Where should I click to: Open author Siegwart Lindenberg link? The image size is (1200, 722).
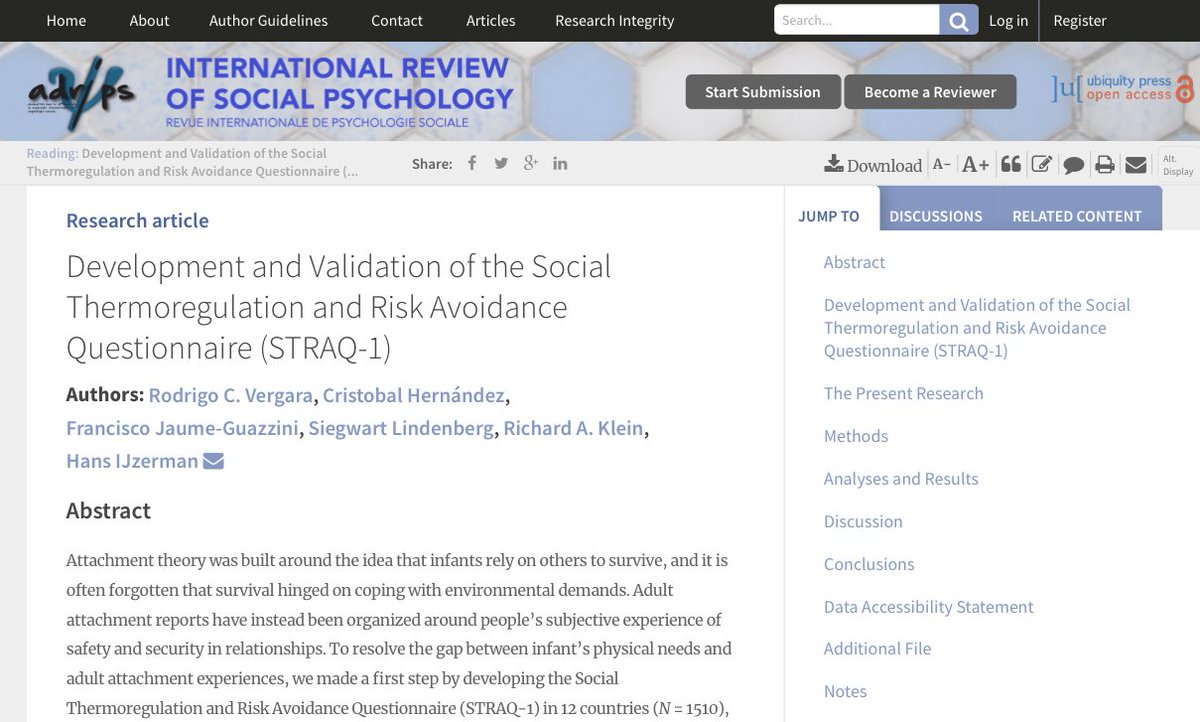tap(401, 428)
